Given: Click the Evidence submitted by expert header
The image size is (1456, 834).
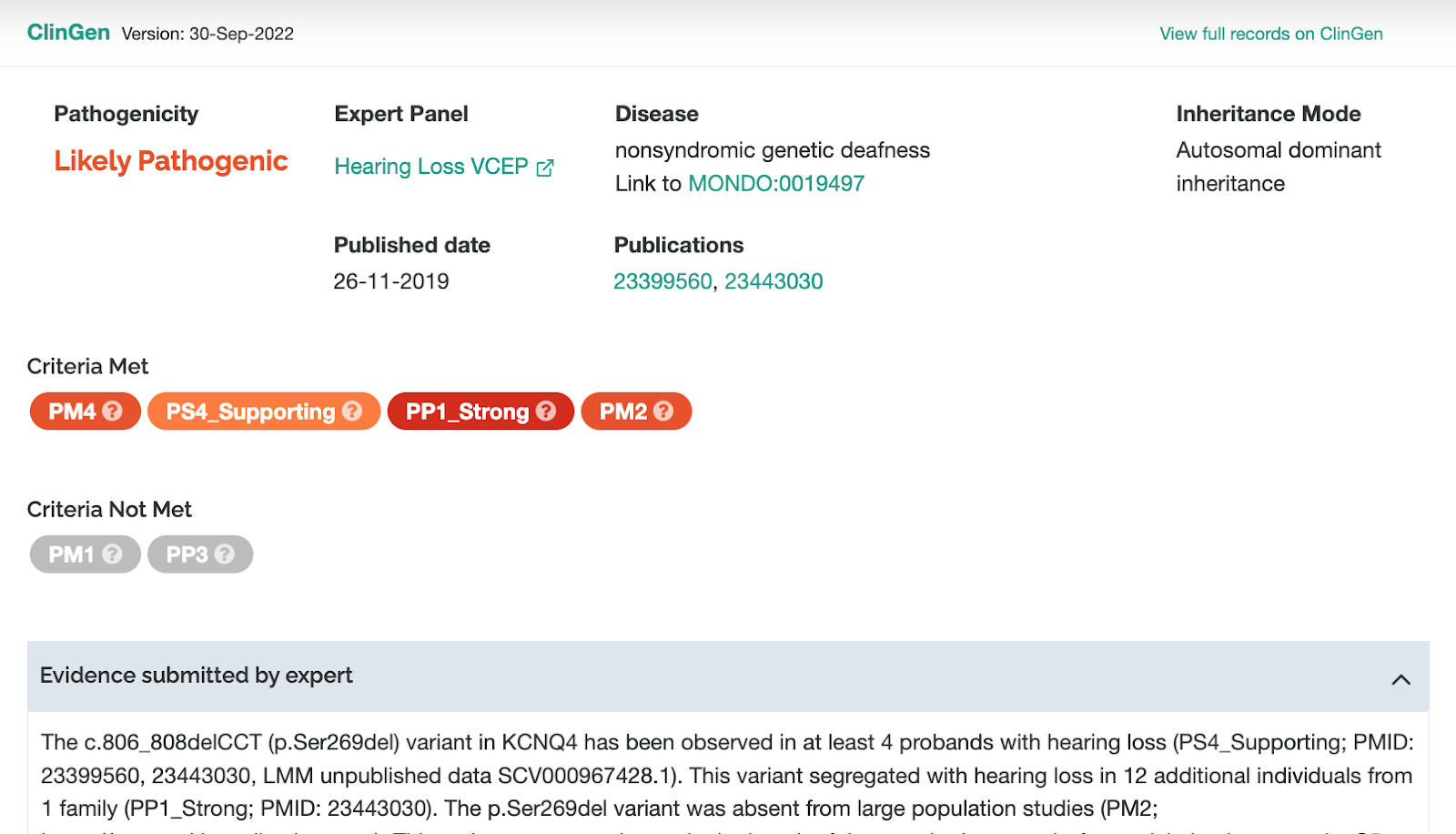Looking at the screenshot, I should [197, 676].
